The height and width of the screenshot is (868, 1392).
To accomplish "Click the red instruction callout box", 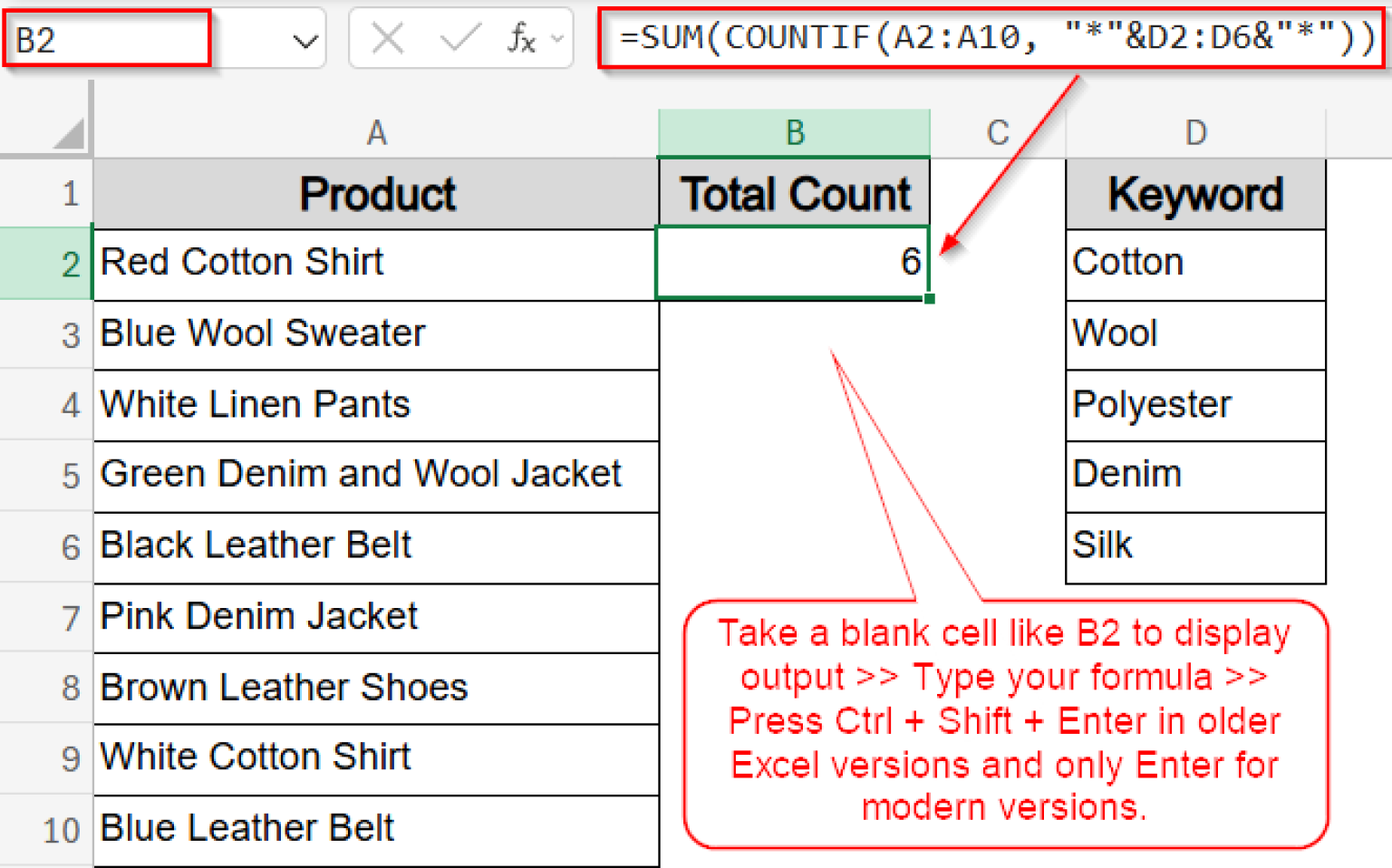I will [1004, 720].
